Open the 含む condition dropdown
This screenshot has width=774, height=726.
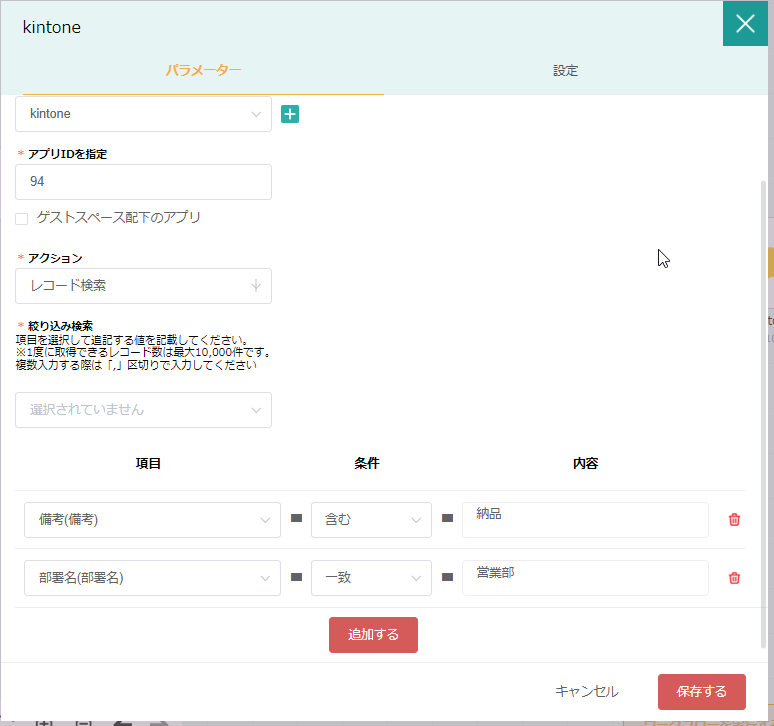[371, 520]
